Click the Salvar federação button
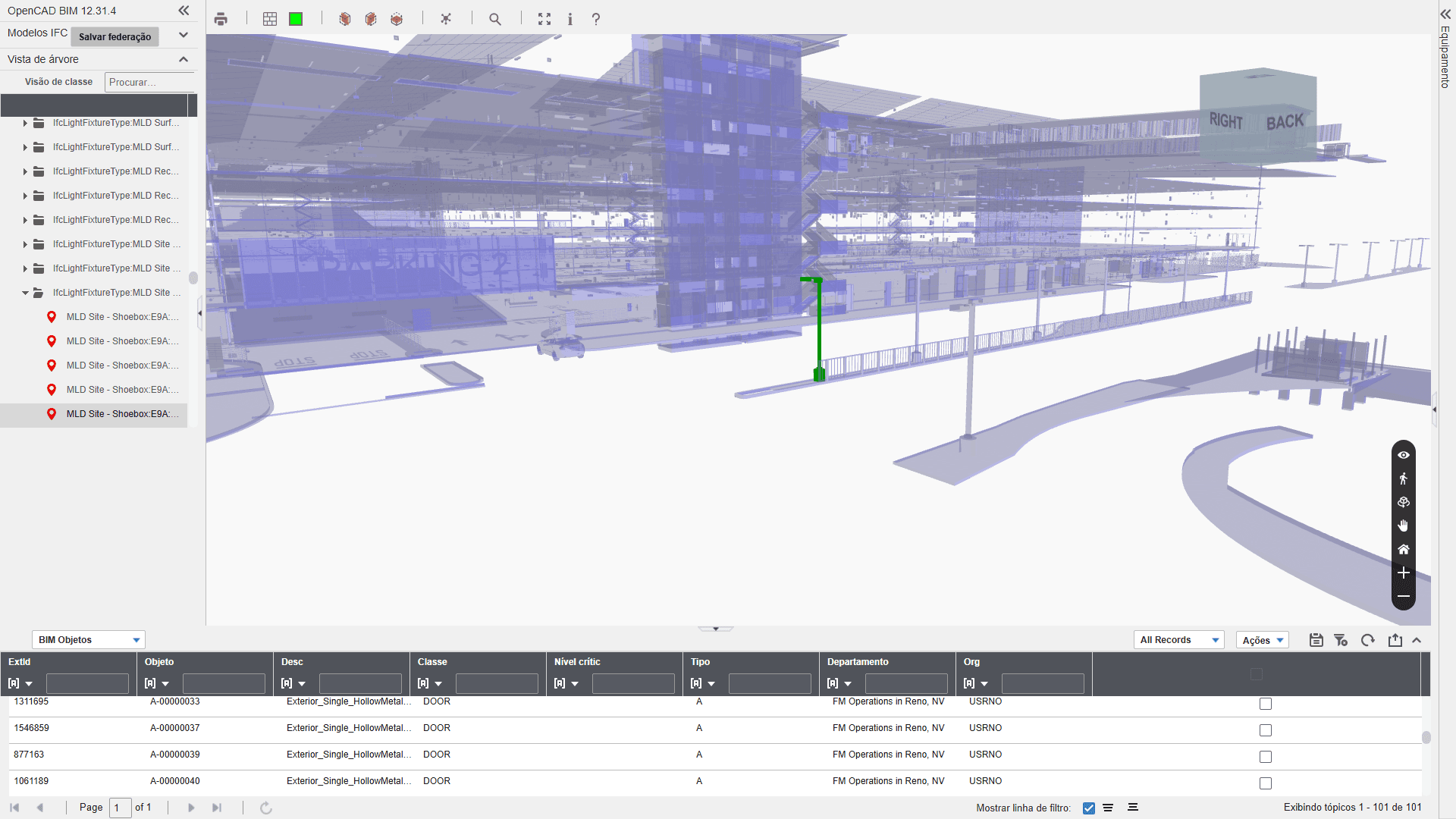 (x=115, y=36)
